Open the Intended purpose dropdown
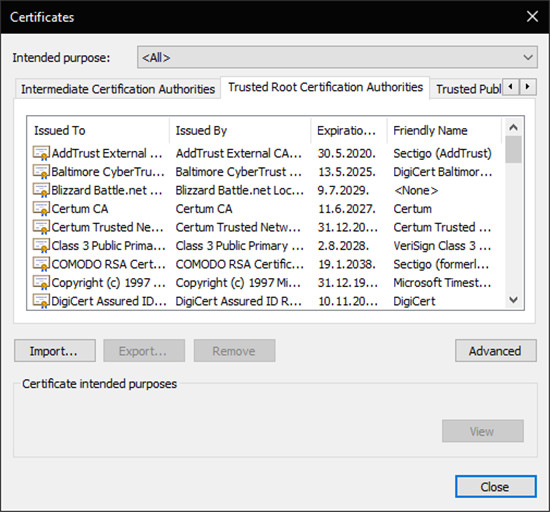The image size is (550, 512). pyautogui.click(x=337, y=57)
